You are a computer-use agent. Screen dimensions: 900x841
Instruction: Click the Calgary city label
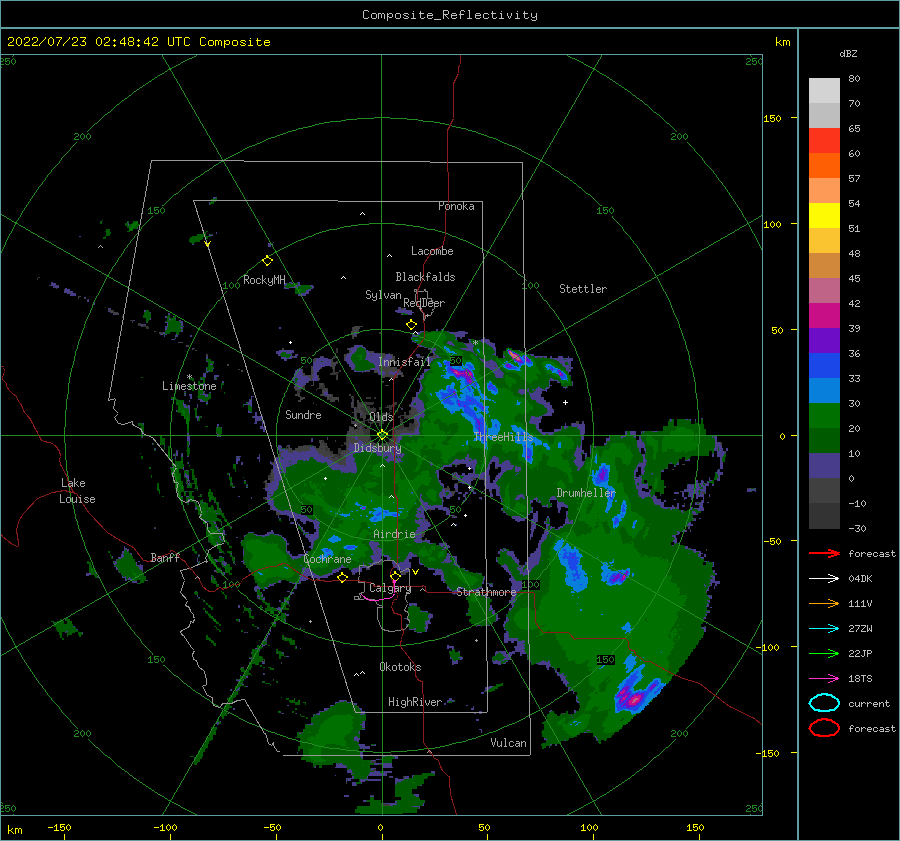[x=390, y=588]
